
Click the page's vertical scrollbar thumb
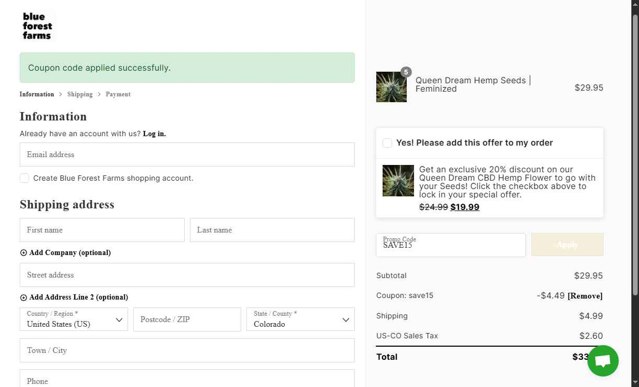click(635, 155)
